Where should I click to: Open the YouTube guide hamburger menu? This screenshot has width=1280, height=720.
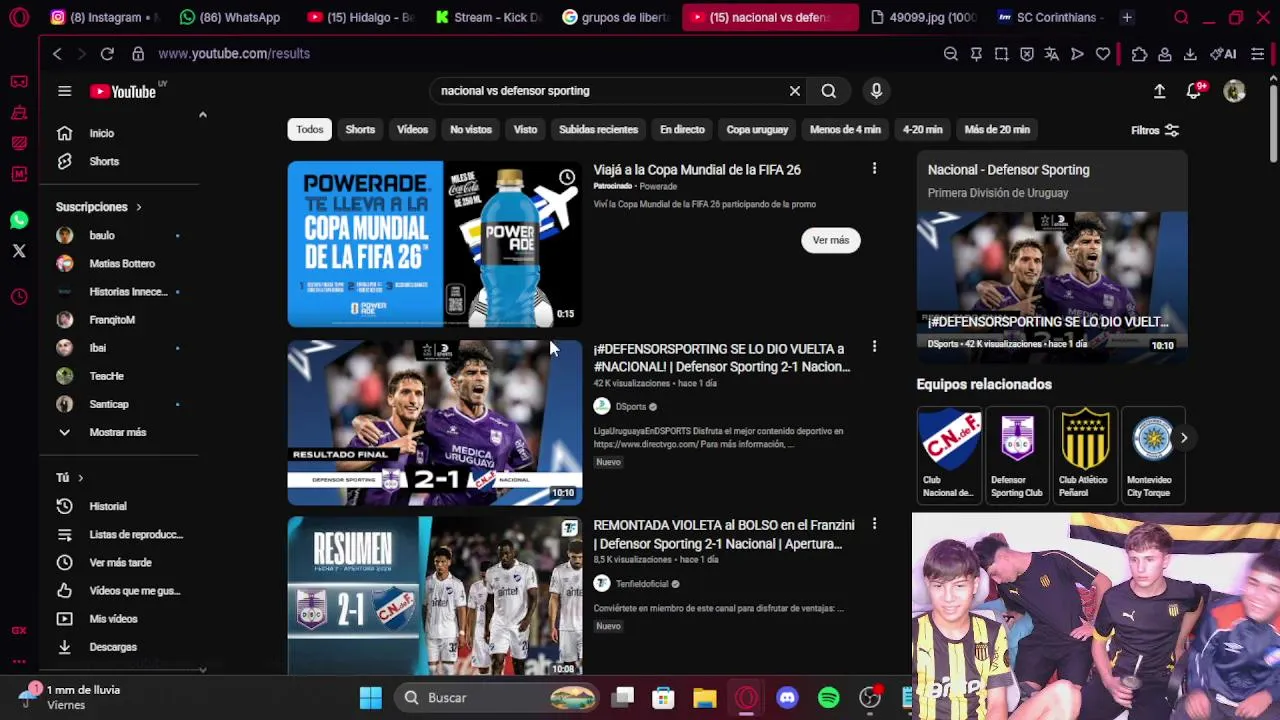tap(64, 91)
